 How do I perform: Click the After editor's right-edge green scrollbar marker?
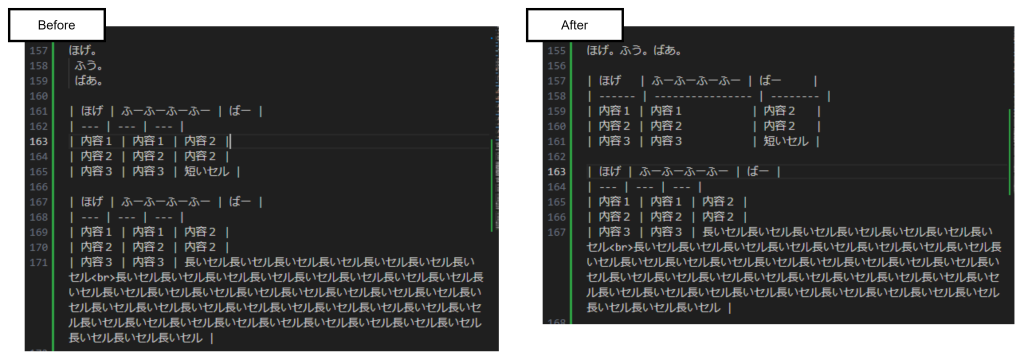[x=1010, y=154]
